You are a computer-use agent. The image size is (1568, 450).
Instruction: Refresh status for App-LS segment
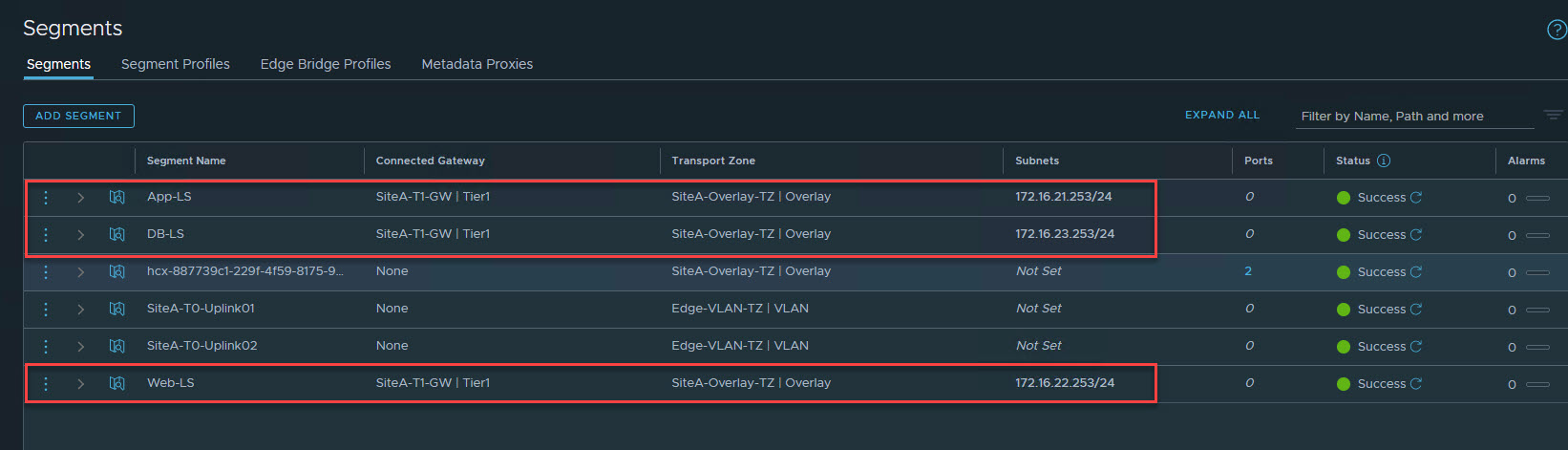point(1416,197)
